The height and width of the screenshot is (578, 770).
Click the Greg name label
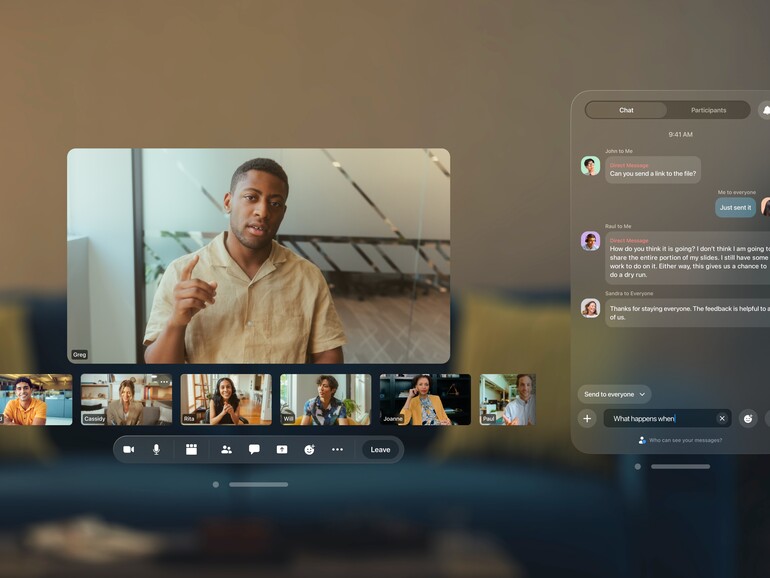80,355
